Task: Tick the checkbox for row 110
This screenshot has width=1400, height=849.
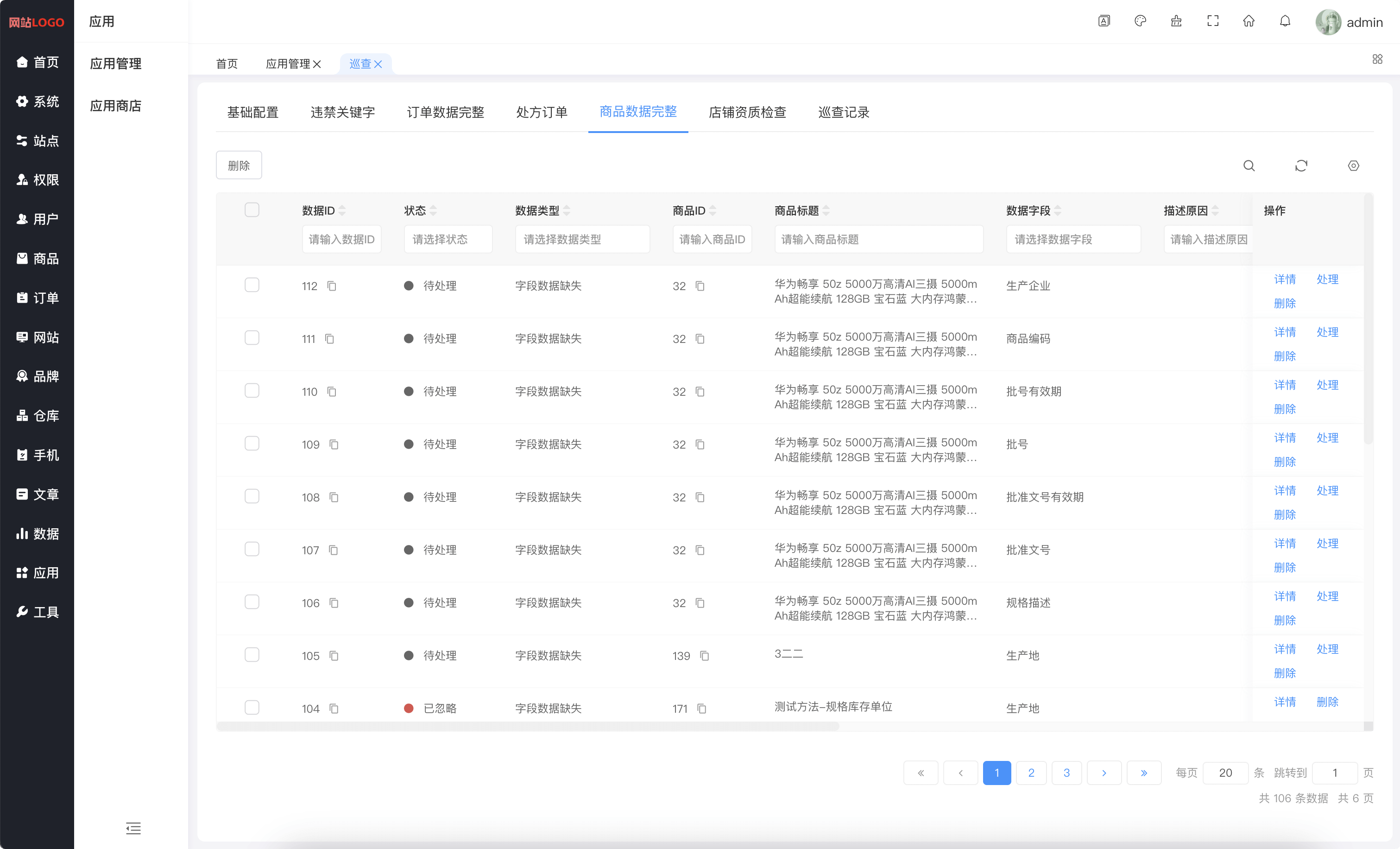Action: pyautogui.click(x=252, y=390)
